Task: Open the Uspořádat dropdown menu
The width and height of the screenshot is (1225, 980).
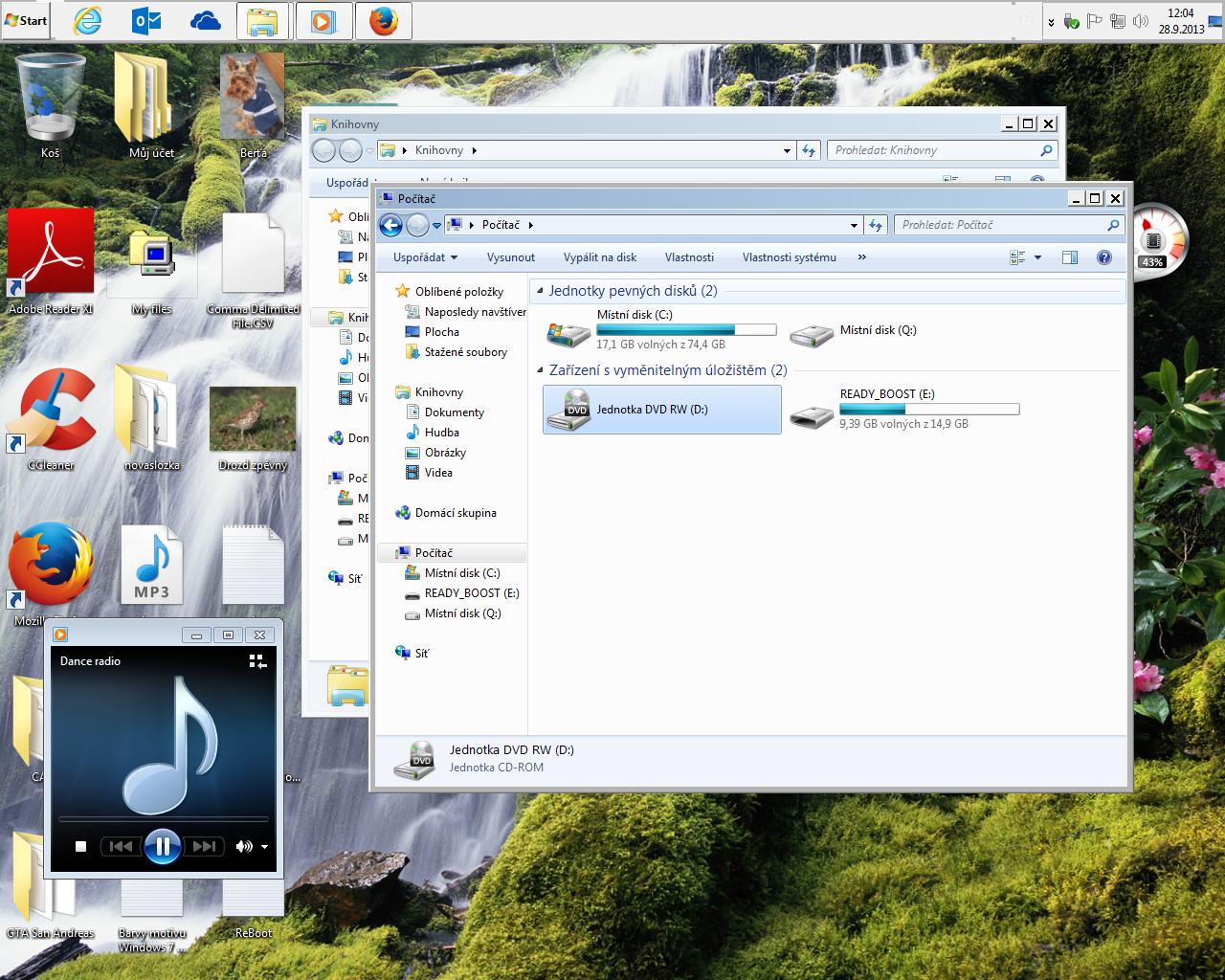Action: (x=425, y=257)
